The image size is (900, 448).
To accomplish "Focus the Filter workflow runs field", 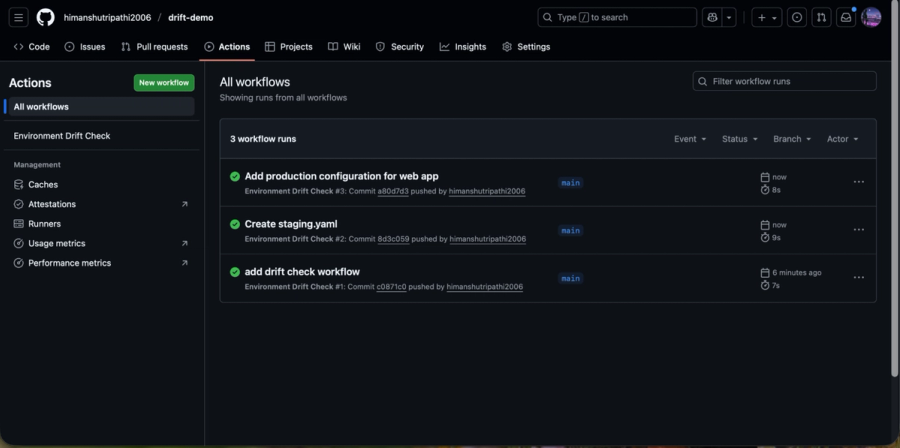I will click(785, 81).
